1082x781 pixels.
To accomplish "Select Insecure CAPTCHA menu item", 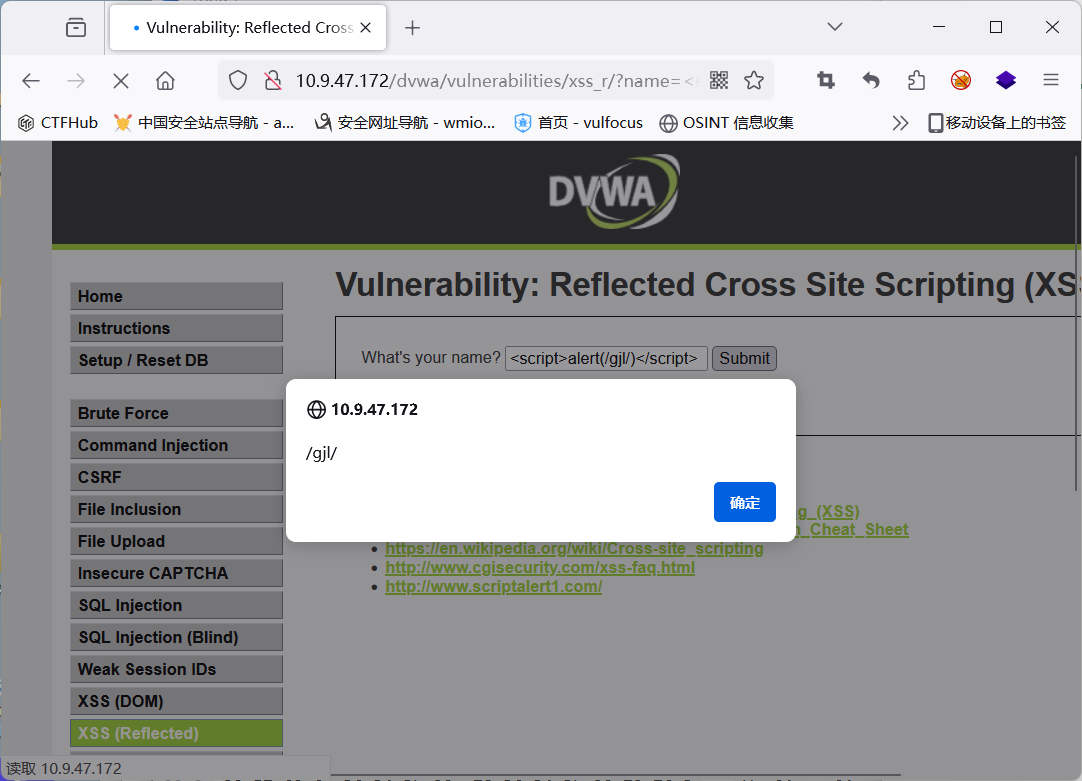I will pyautogui.click(x=177, y=573).
